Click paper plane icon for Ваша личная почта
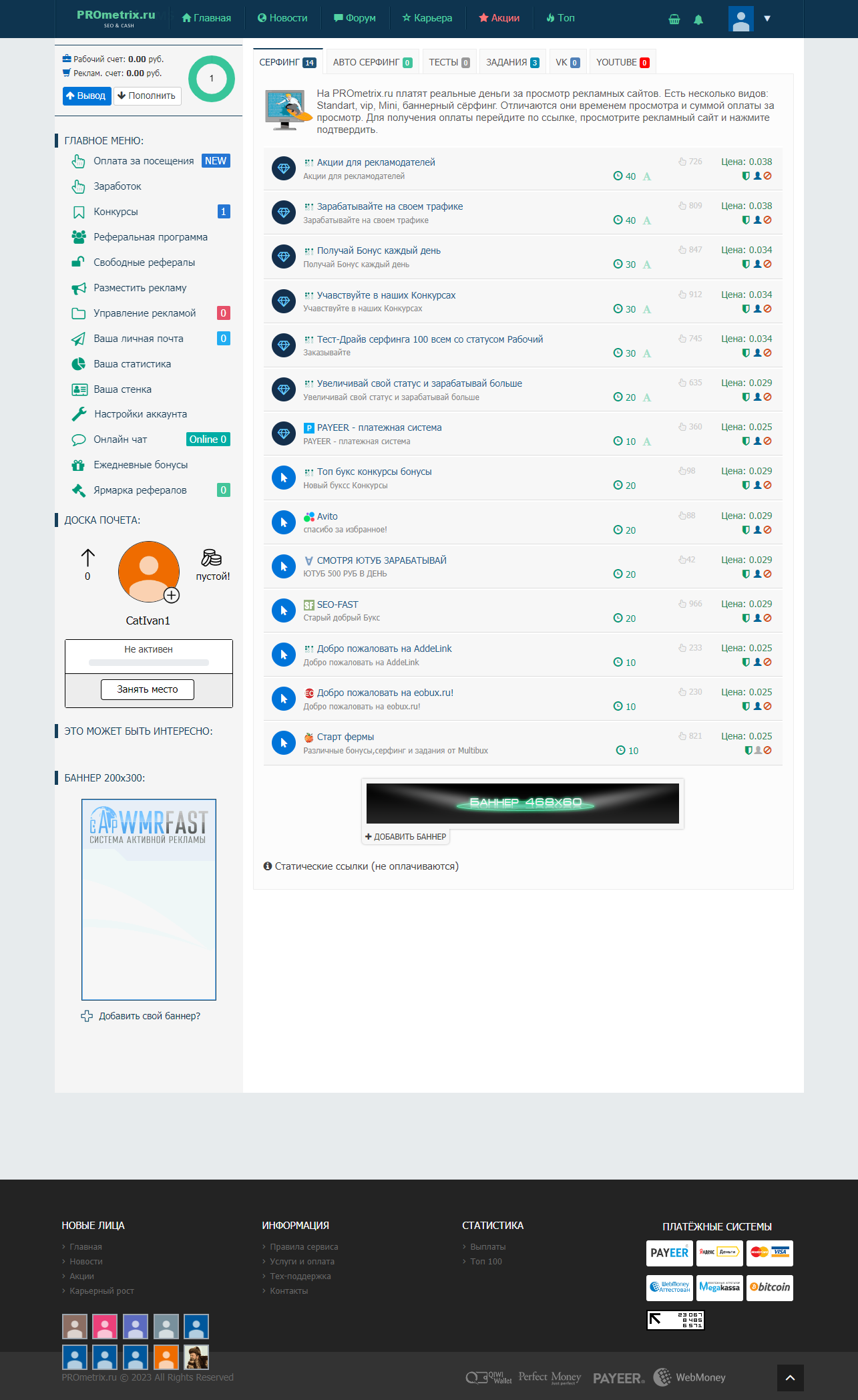The image size is (858, 1400). [x=79, y=339]
